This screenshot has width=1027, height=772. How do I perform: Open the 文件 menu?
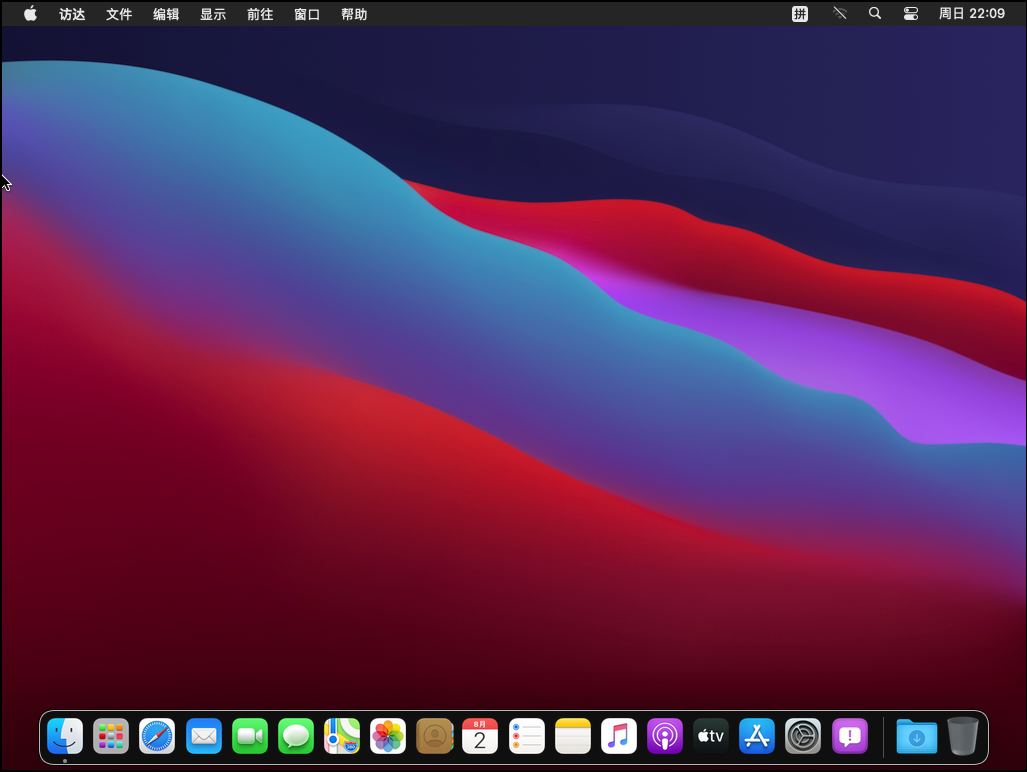[119, 14]
